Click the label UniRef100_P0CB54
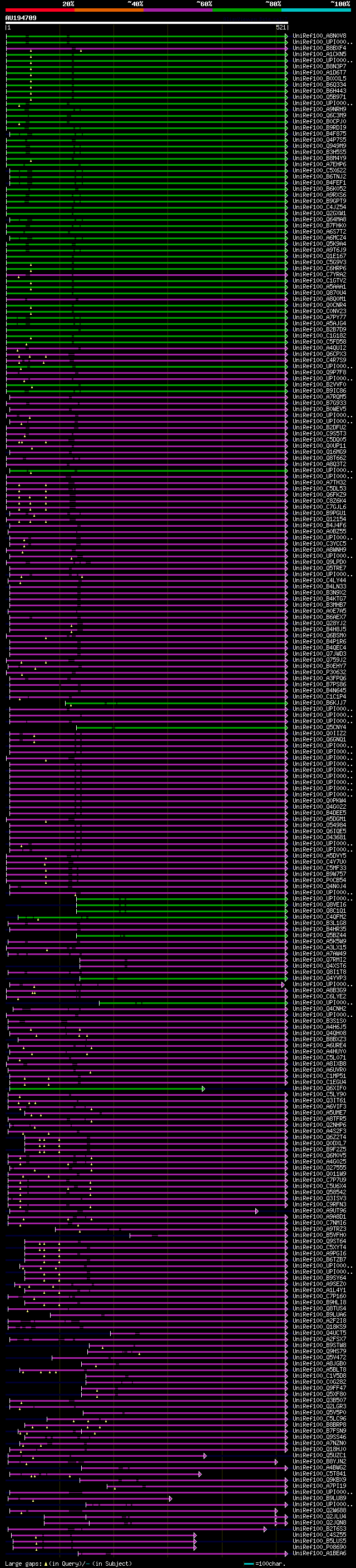 (319, 879)
